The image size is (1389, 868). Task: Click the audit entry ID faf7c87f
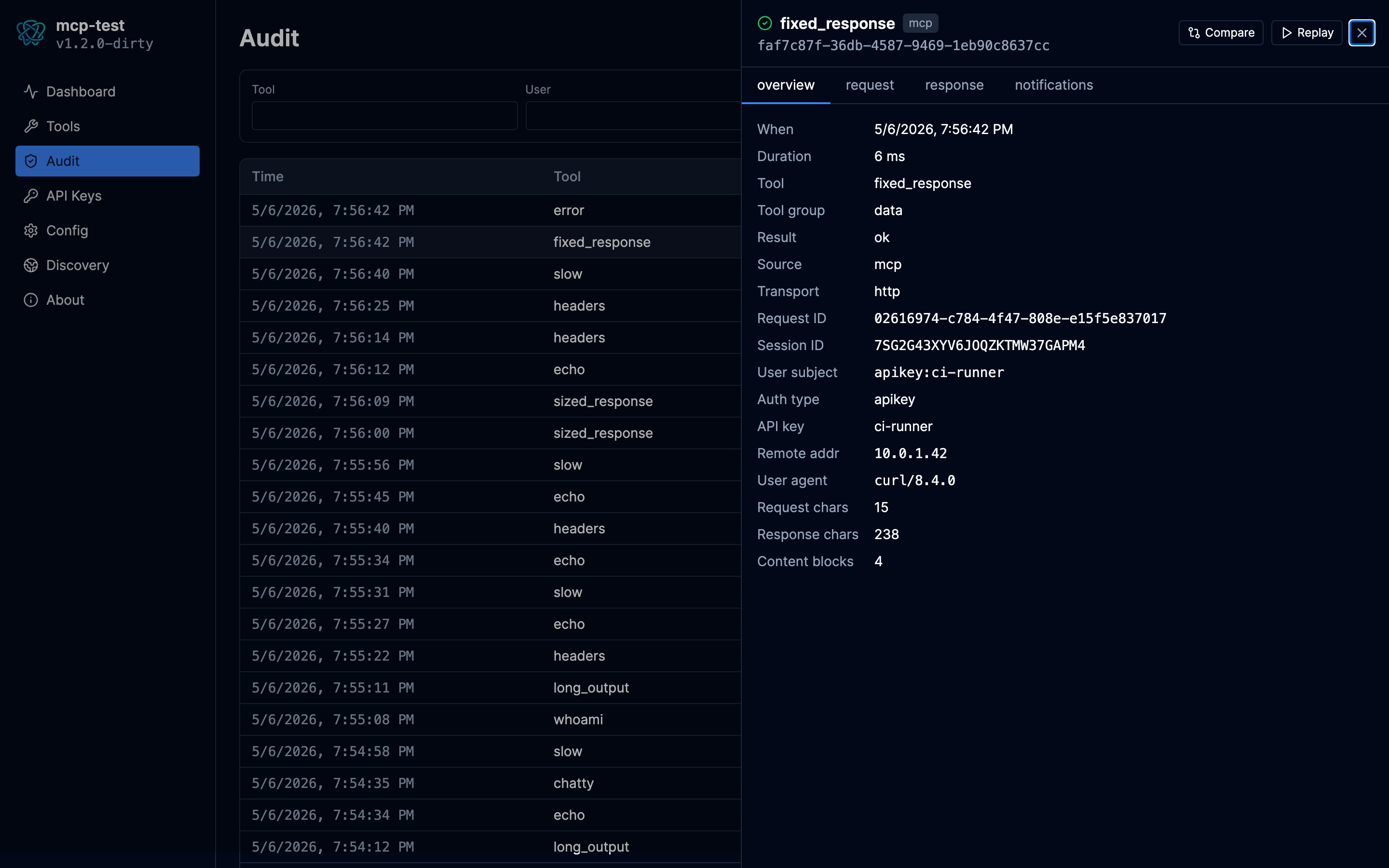[x=903, y=46]
